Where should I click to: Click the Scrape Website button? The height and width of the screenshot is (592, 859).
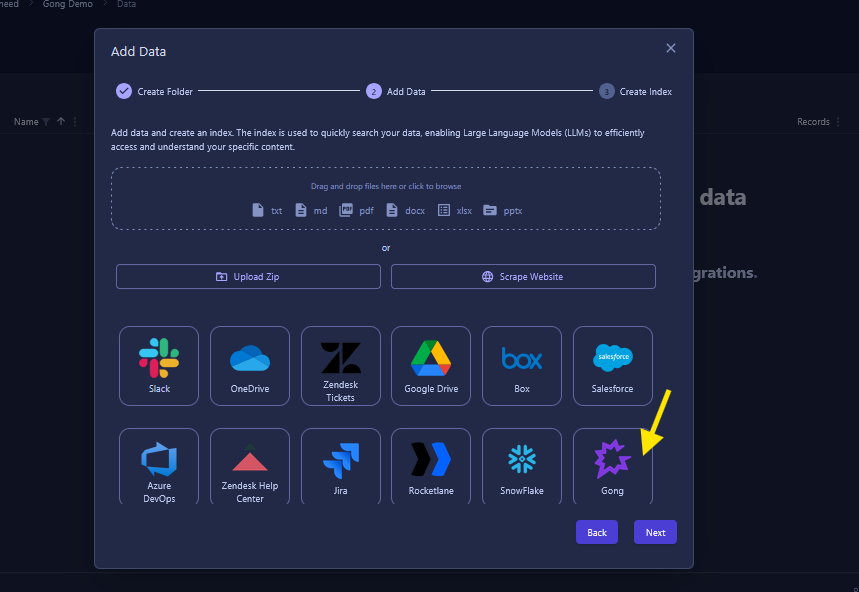523,277
